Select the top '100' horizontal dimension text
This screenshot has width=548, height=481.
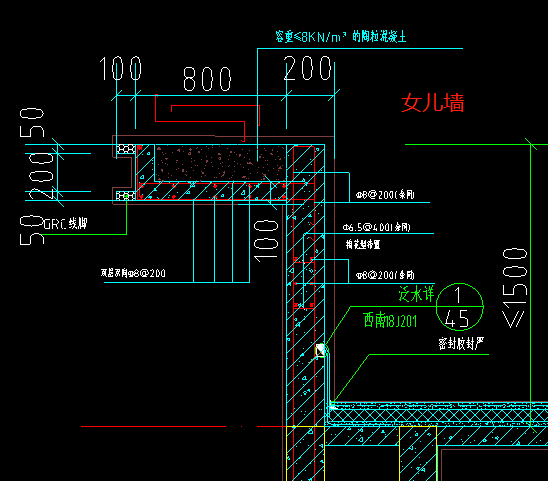pyautogui.click(x=121, y=69)
